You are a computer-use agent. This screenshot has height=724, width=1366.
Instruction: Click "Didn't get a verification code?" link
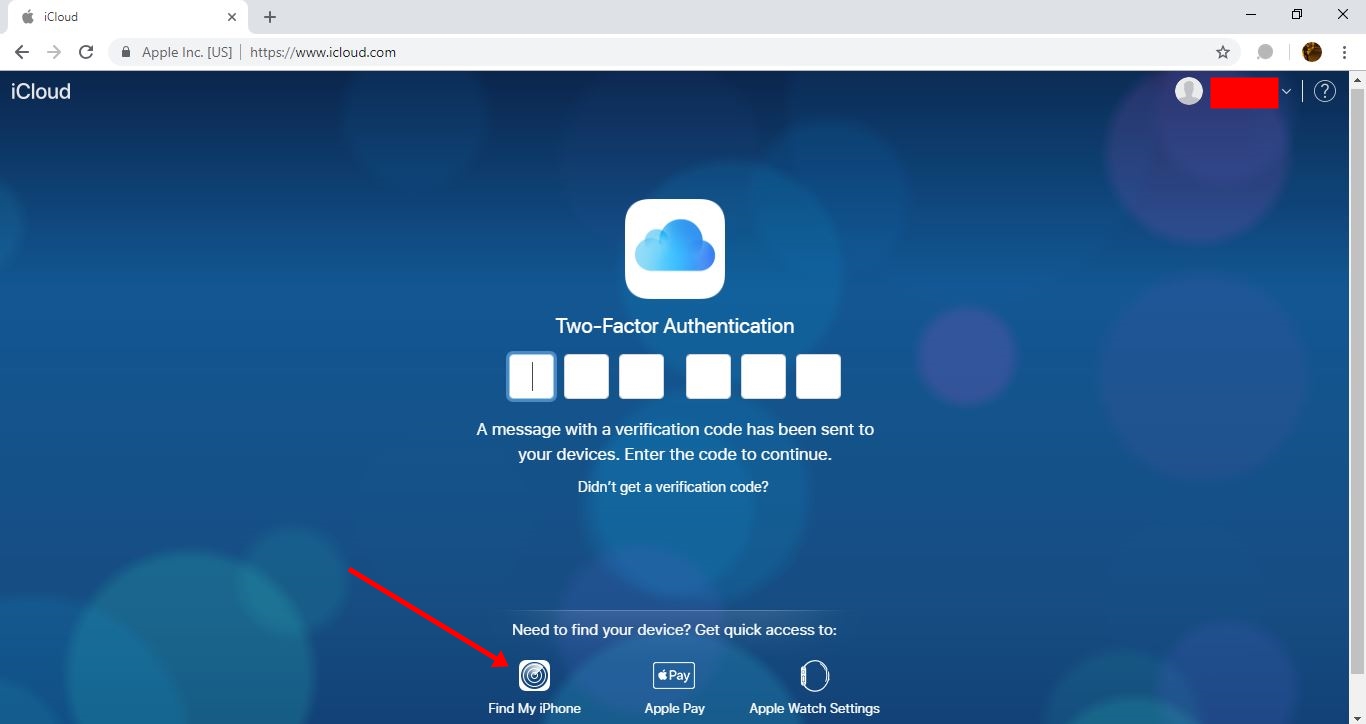(x=673, y=487)
